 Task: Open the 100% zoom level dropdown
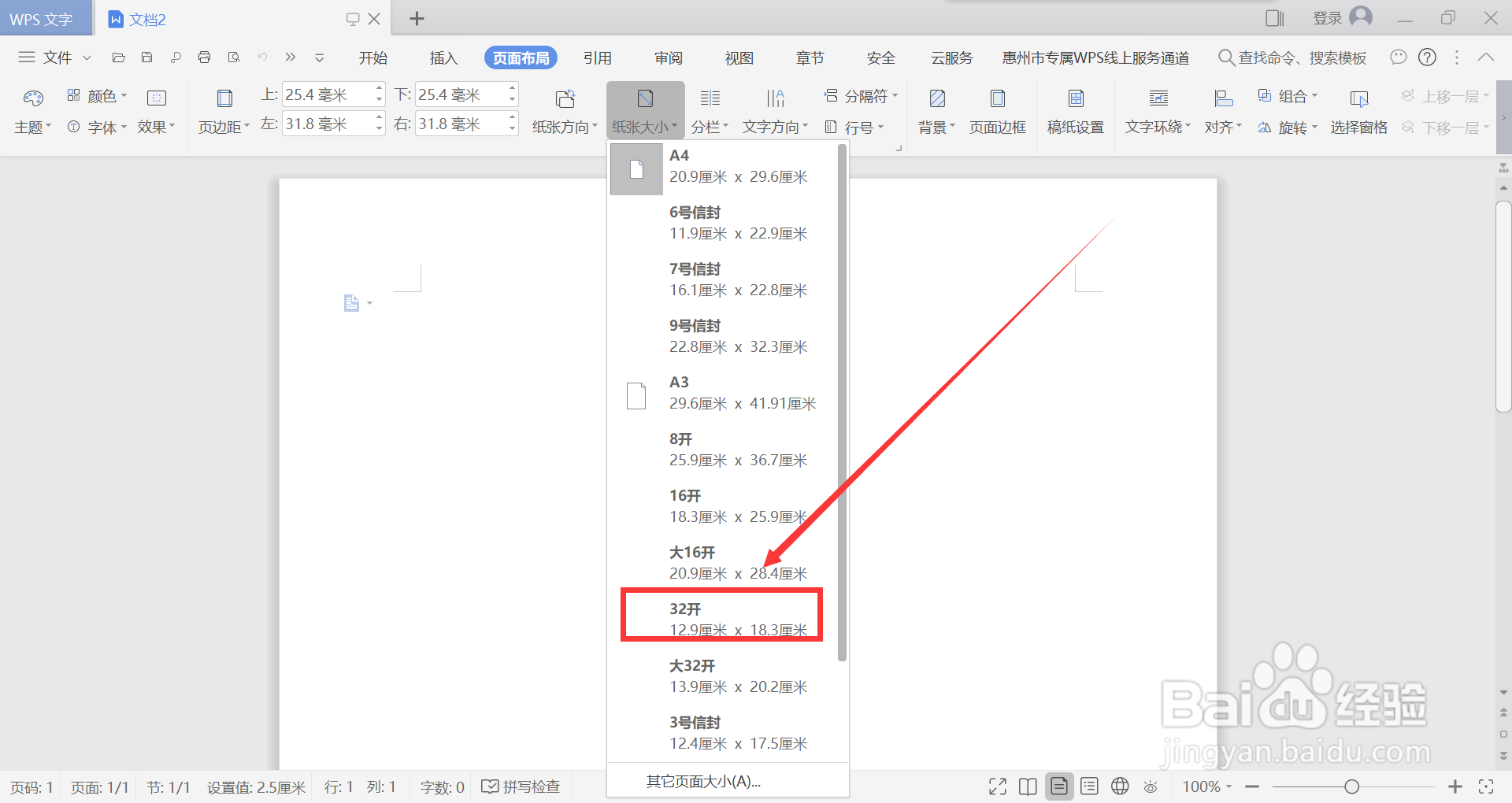[x=1206, y=786]
